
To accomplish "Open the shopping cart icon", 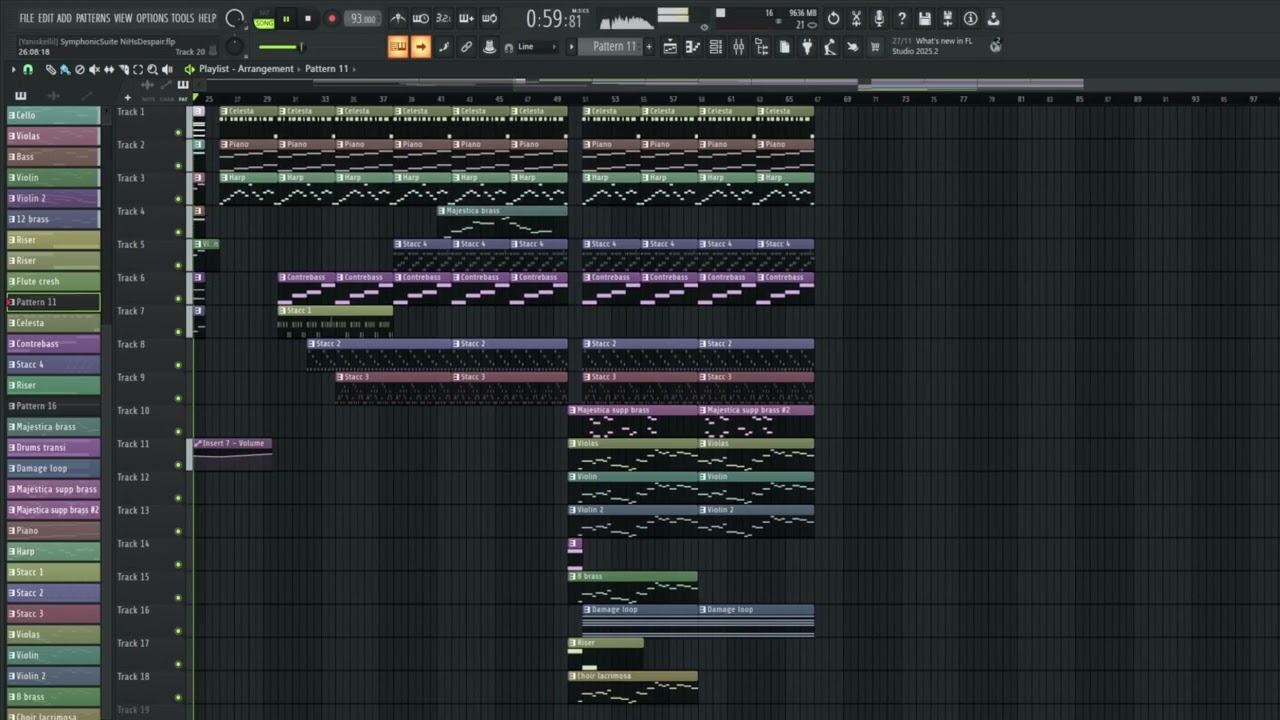I will (x=875, y=47).
